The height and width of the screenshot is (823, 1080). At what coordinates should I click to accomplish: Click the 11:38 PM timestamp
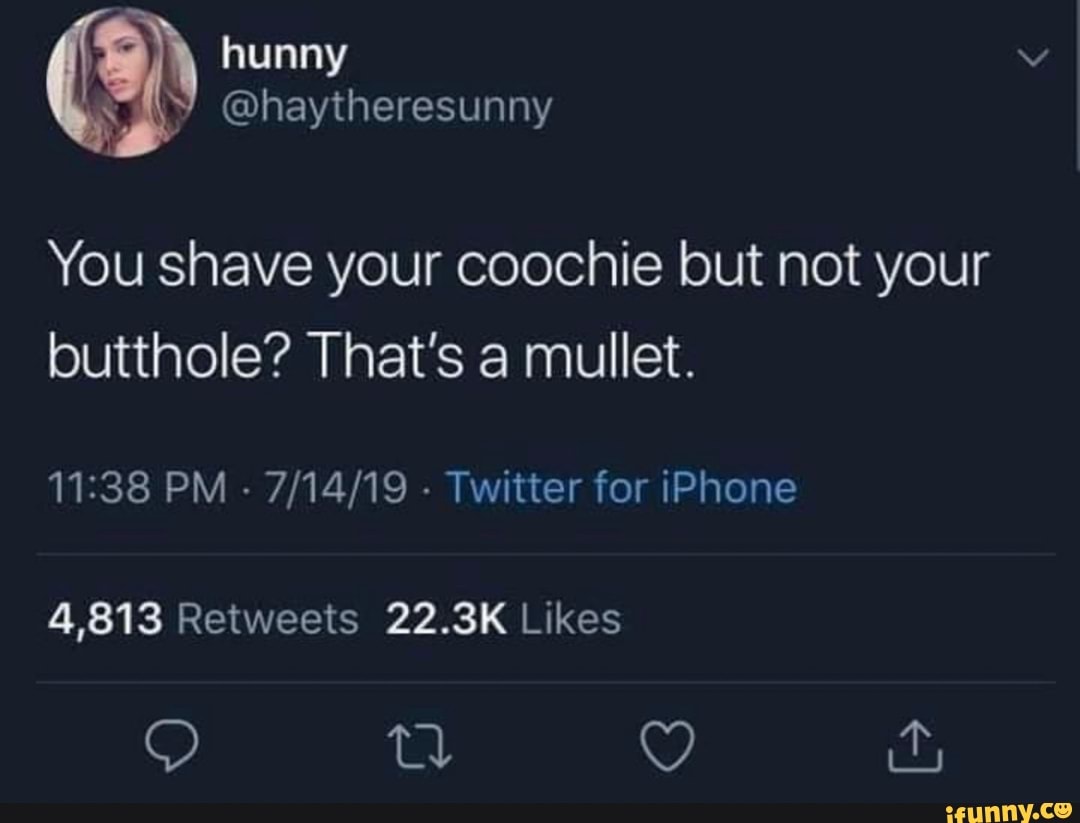(x=137, y=488)
